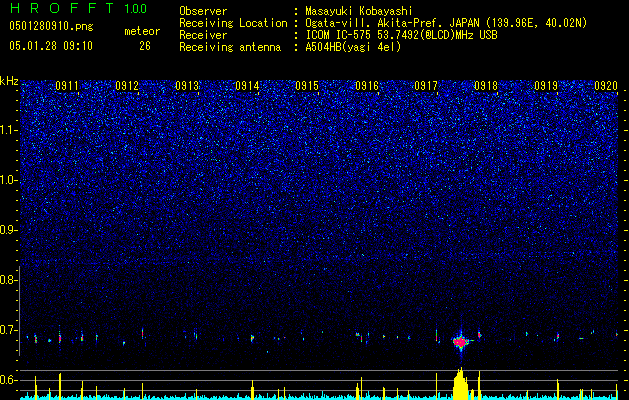Image resolution: width=629 pixels, height=400 pixels.
Task: Click the kHz frequency axis label
Action: [x=9, y=81]
